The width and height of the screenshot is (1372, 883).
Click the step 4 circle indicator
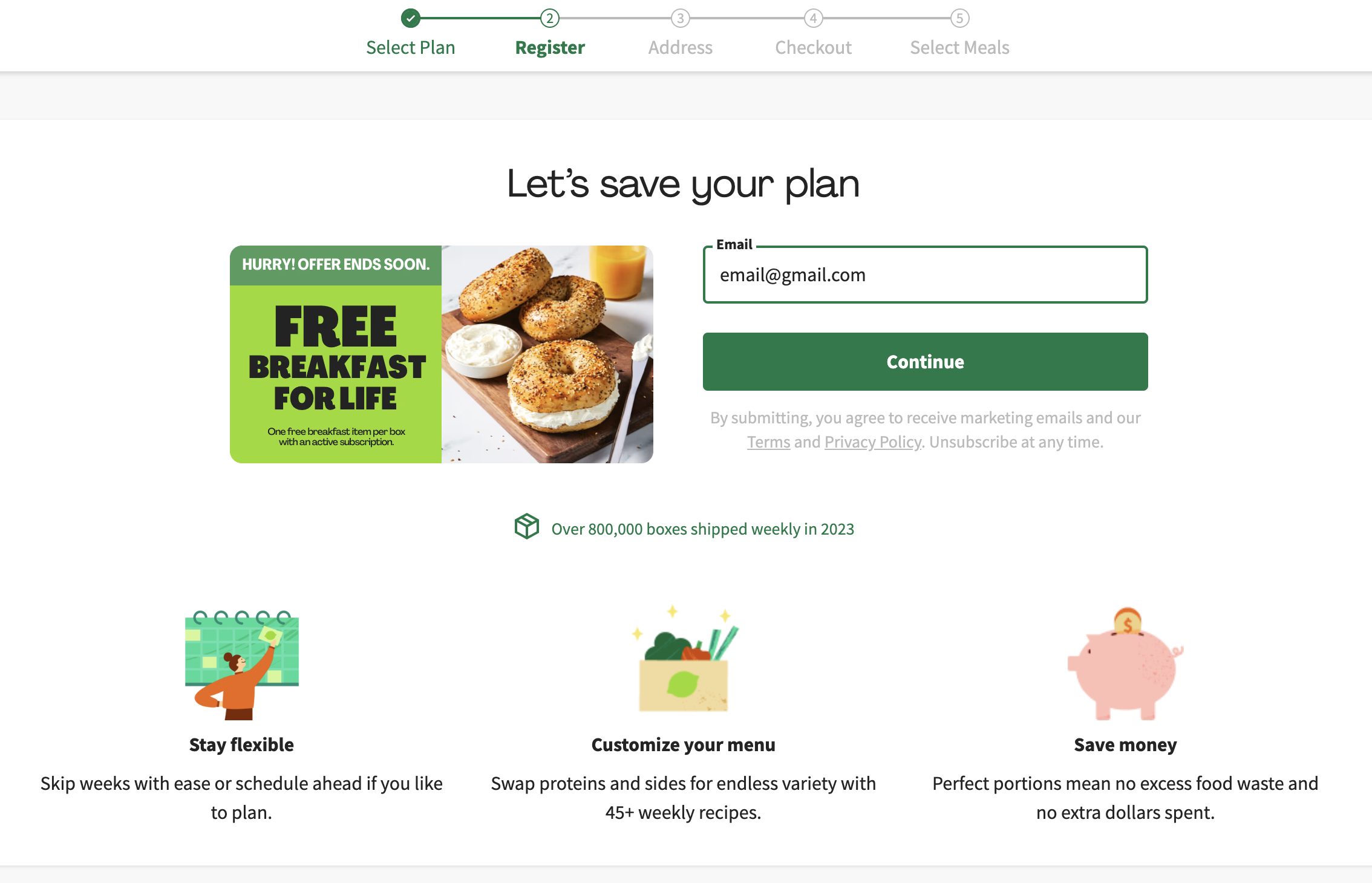814,18
